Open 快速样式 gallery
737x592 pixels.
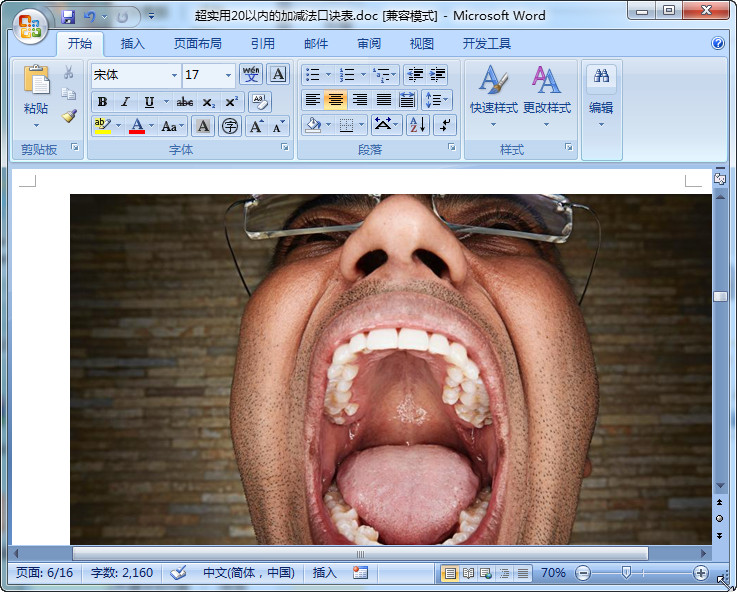point(494,96)
